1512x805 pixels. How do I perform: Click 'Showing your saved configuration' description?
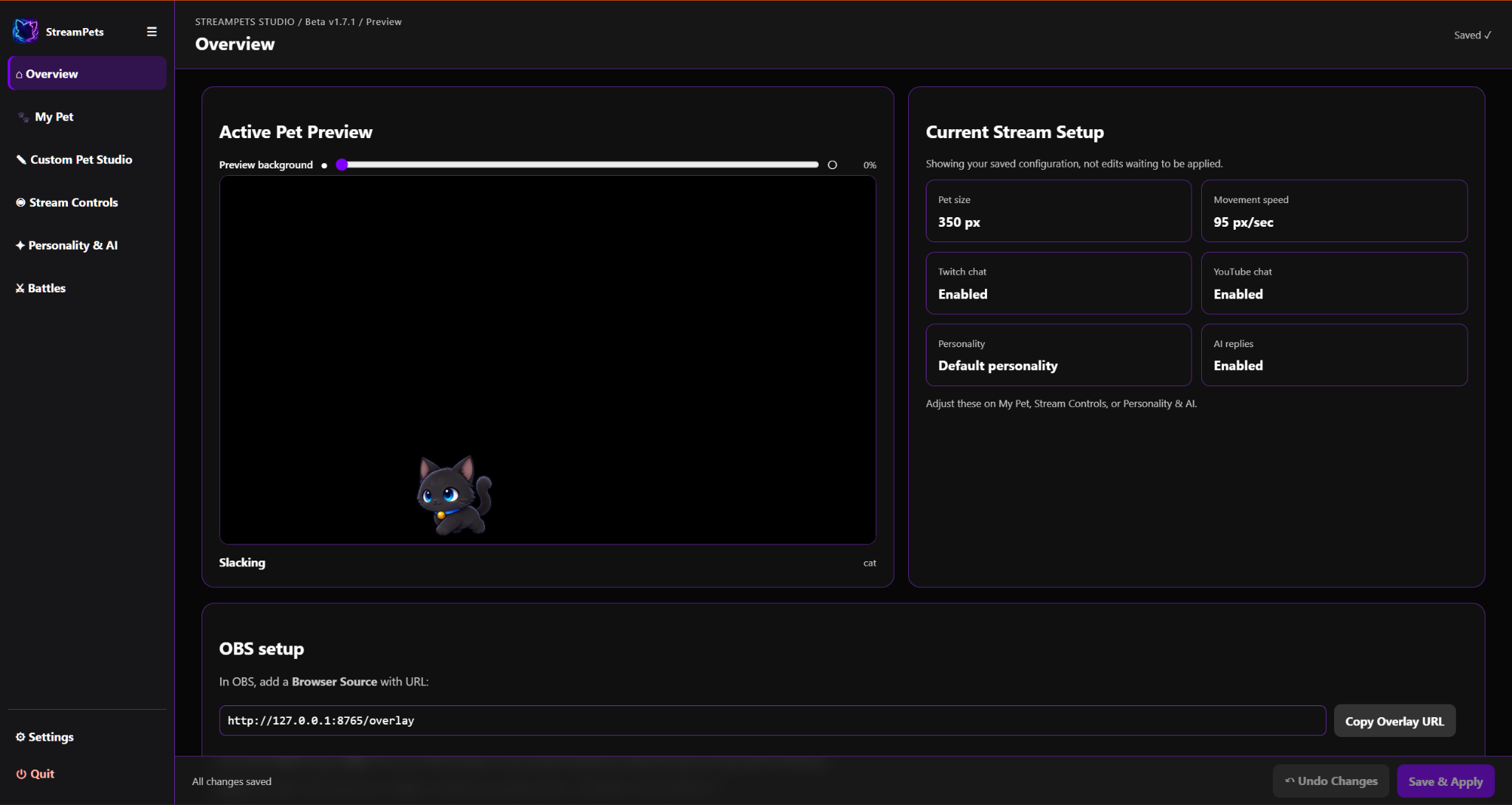pos(1074,164)
